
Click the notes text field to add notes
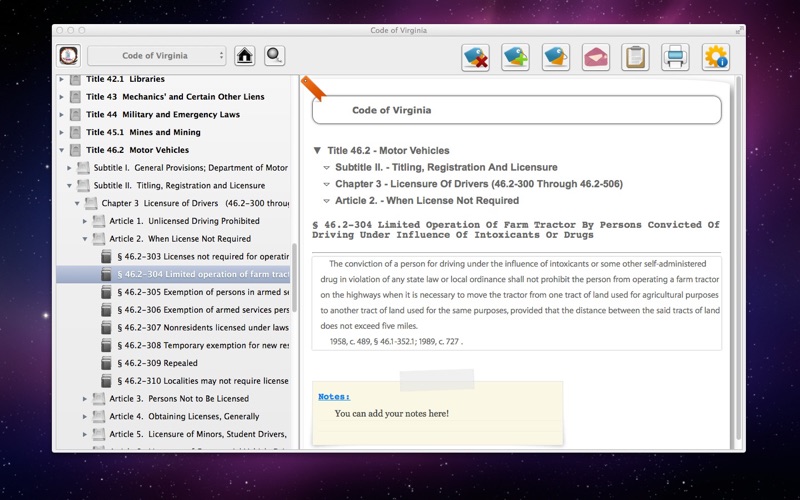pos(392,414)
